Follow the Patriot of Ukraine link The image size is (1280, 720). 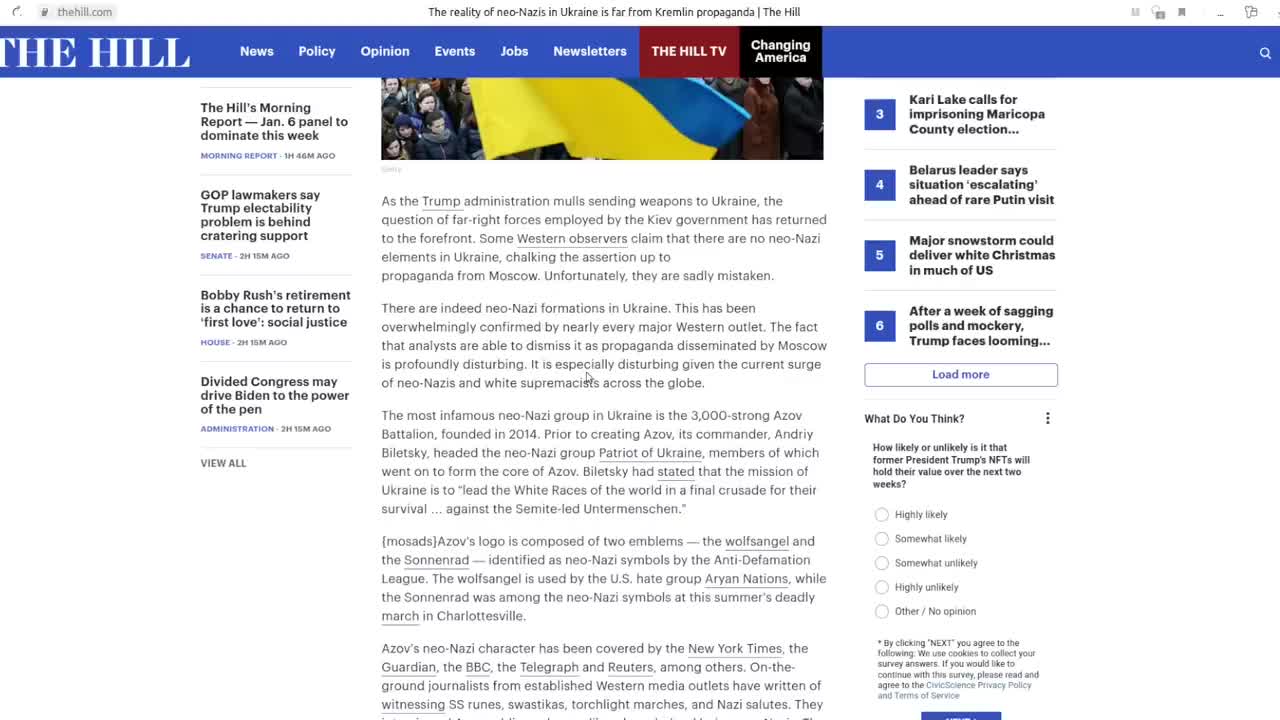pyautogui.click(x=650, y=453)
